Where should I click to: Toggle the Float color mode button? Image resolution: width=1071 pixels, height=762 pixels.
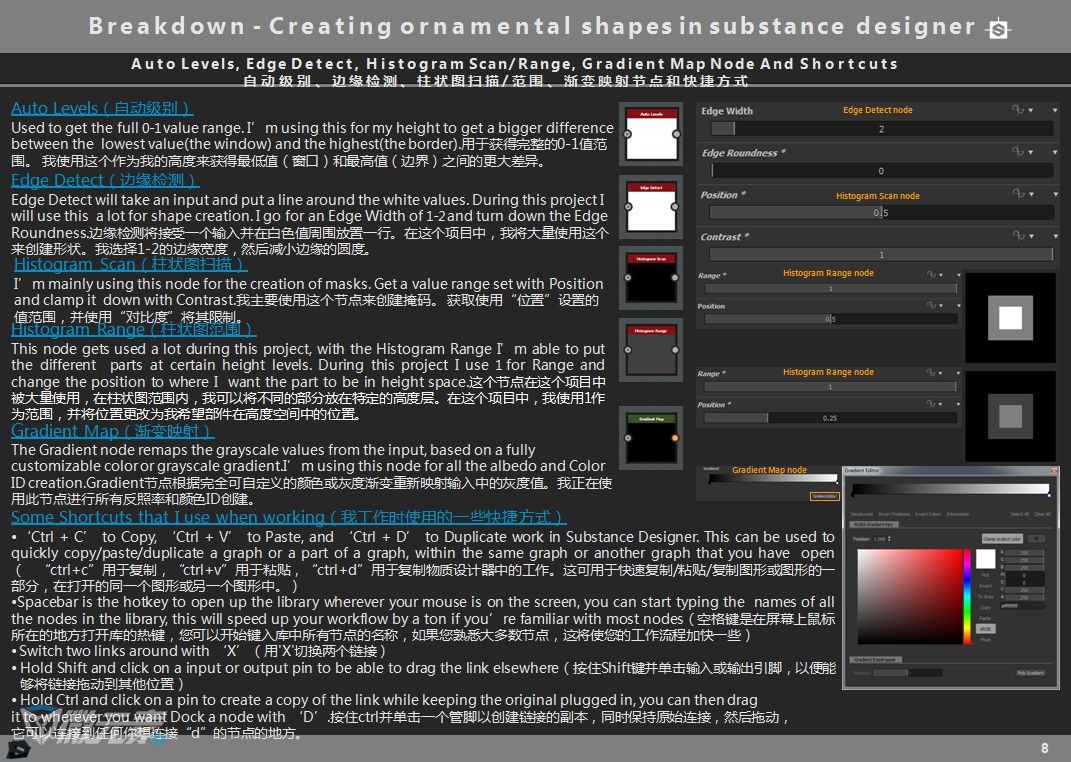pyautogui.click(x=986, y=640)
